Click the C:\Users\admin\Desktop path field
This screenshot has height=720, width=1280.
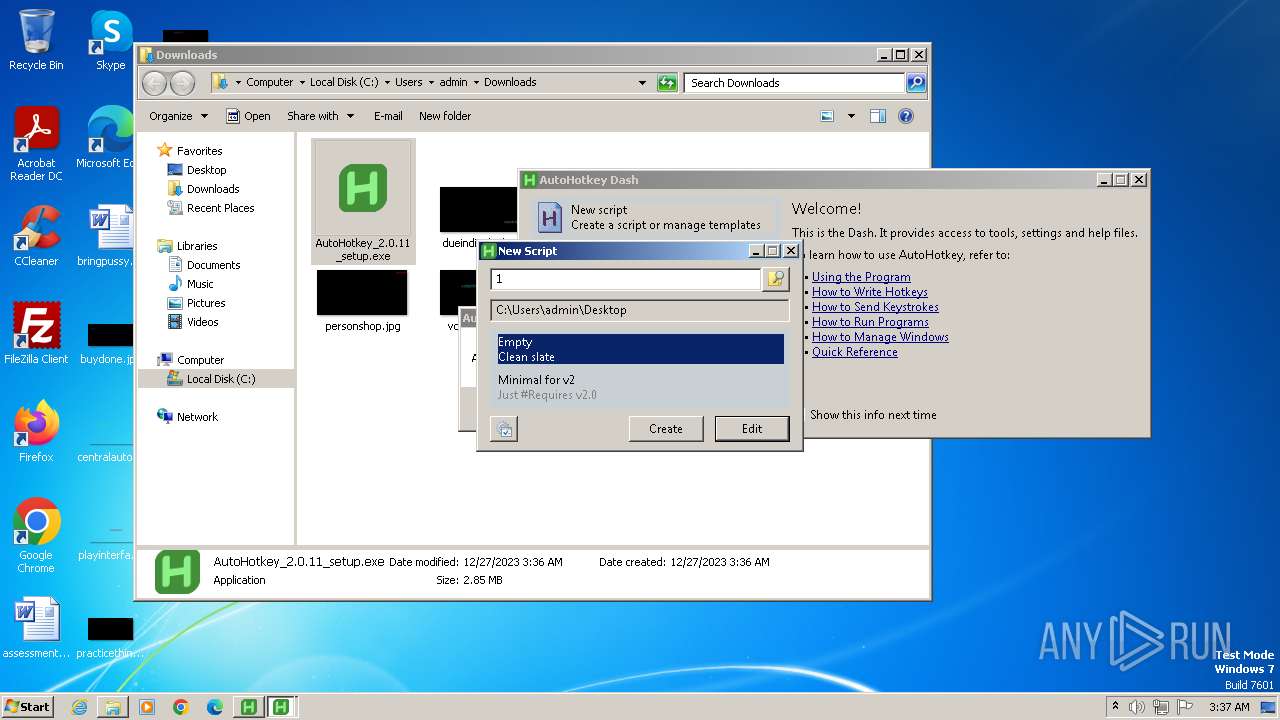pos(640,310)
